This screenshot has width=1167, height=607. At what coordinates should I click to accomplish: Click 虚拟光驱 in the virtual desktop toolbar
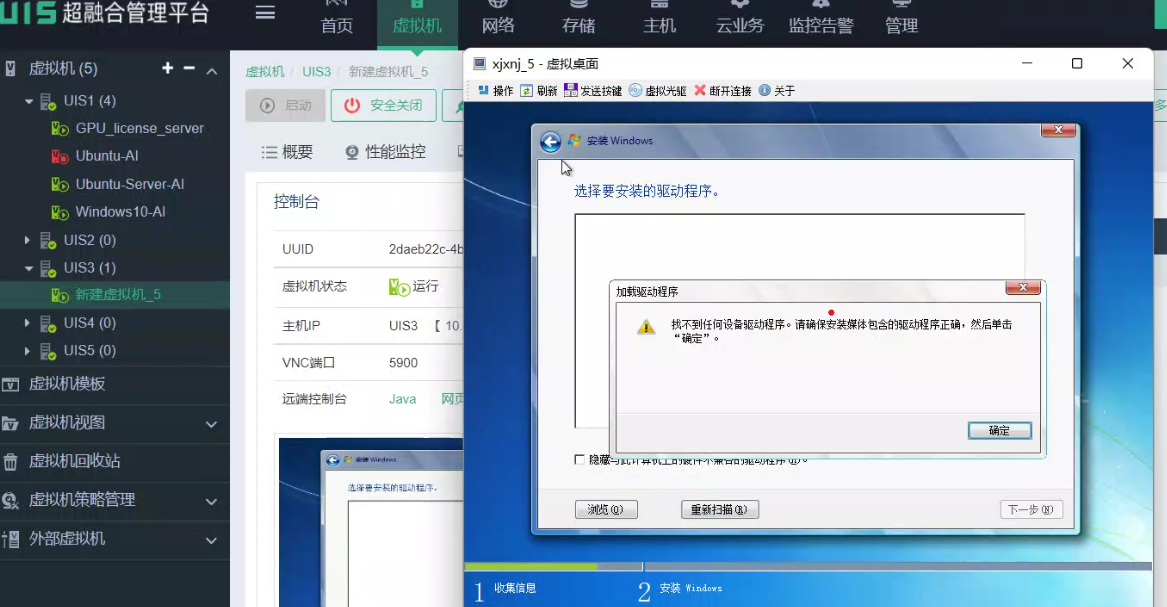[658, 91]
